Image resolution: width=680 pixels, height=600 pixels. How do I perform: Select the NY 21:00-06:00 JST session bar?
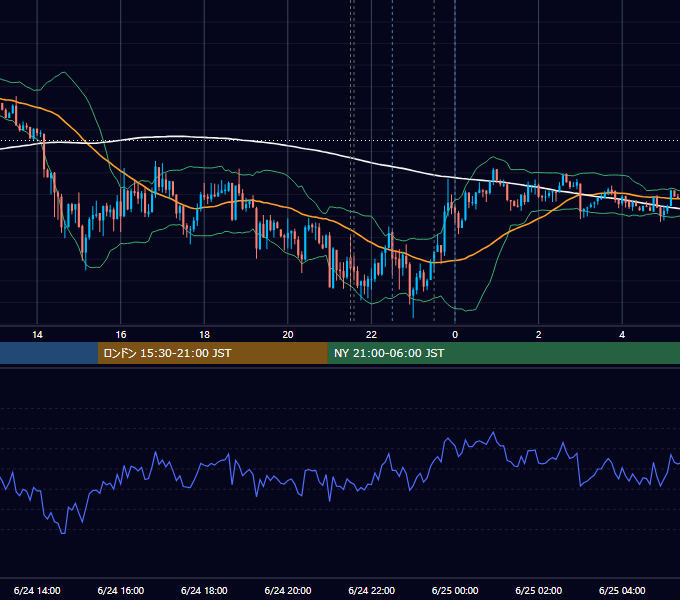(503, 353)
